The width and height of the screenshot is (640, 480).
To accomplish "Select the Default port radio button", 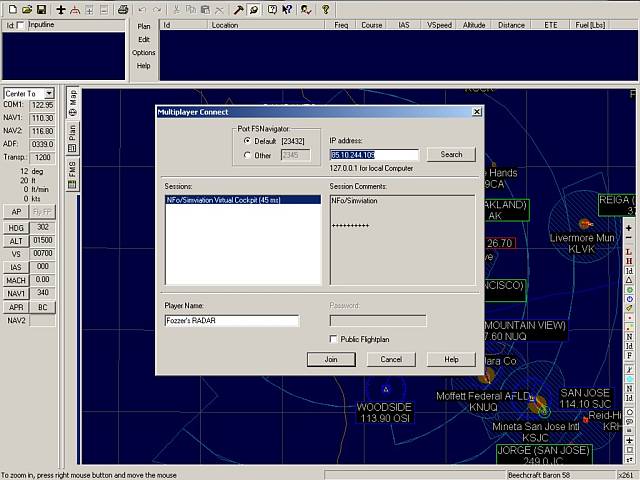I will [x=246, y=141].
